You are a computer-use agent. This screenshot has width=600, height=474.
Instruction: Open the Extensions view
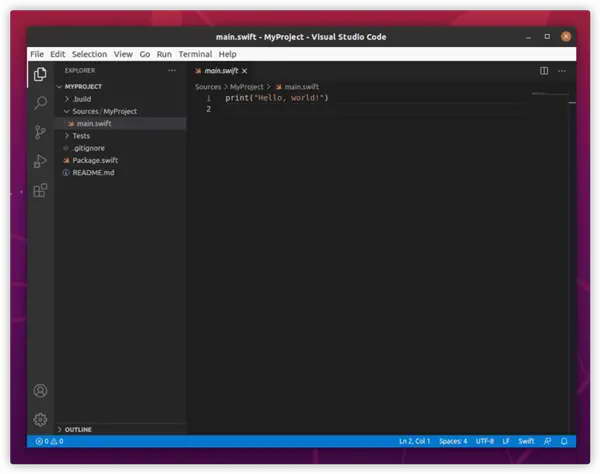point(40,190)
